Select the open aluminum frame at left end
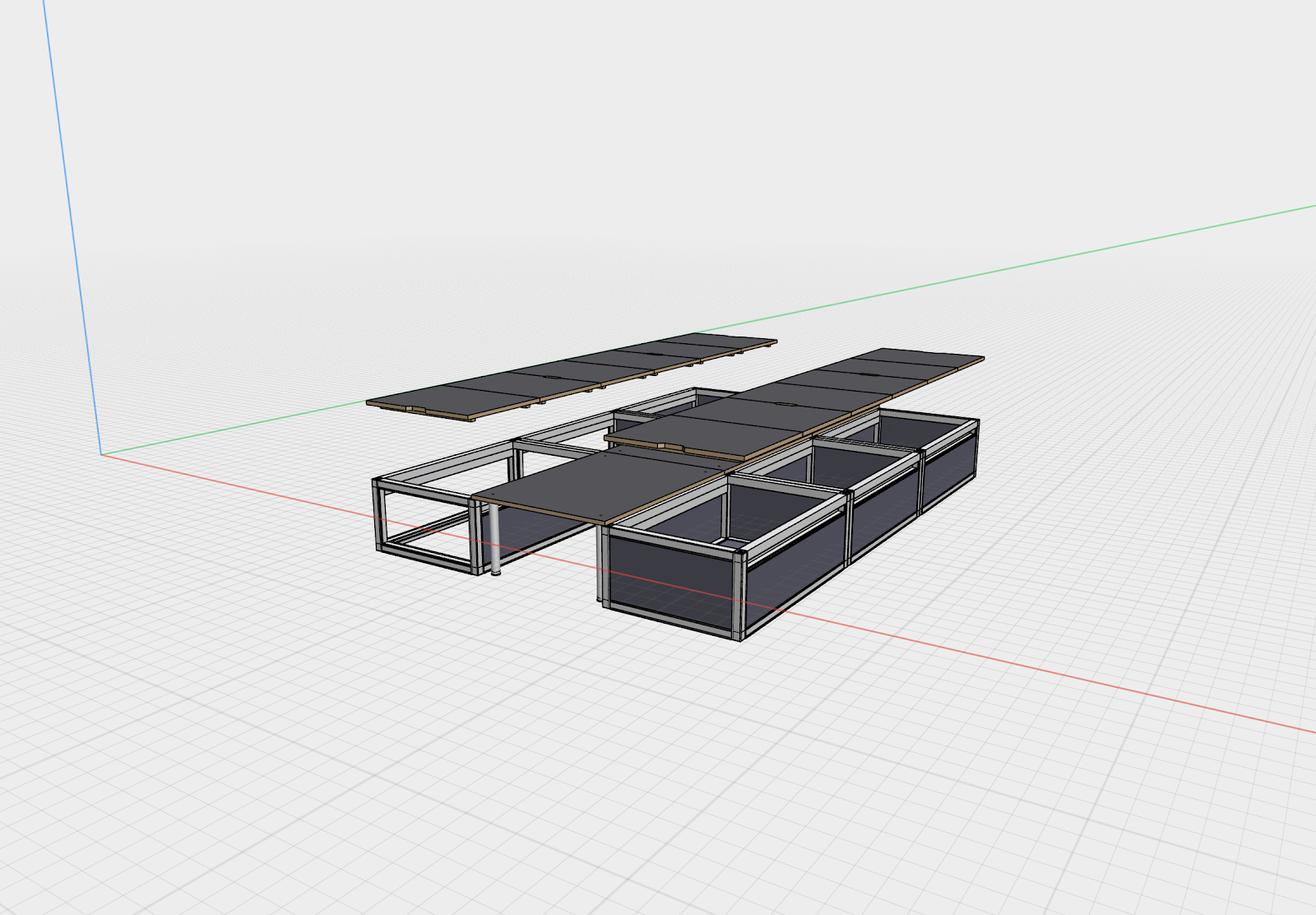1316x915 pixels. [426, 510]
